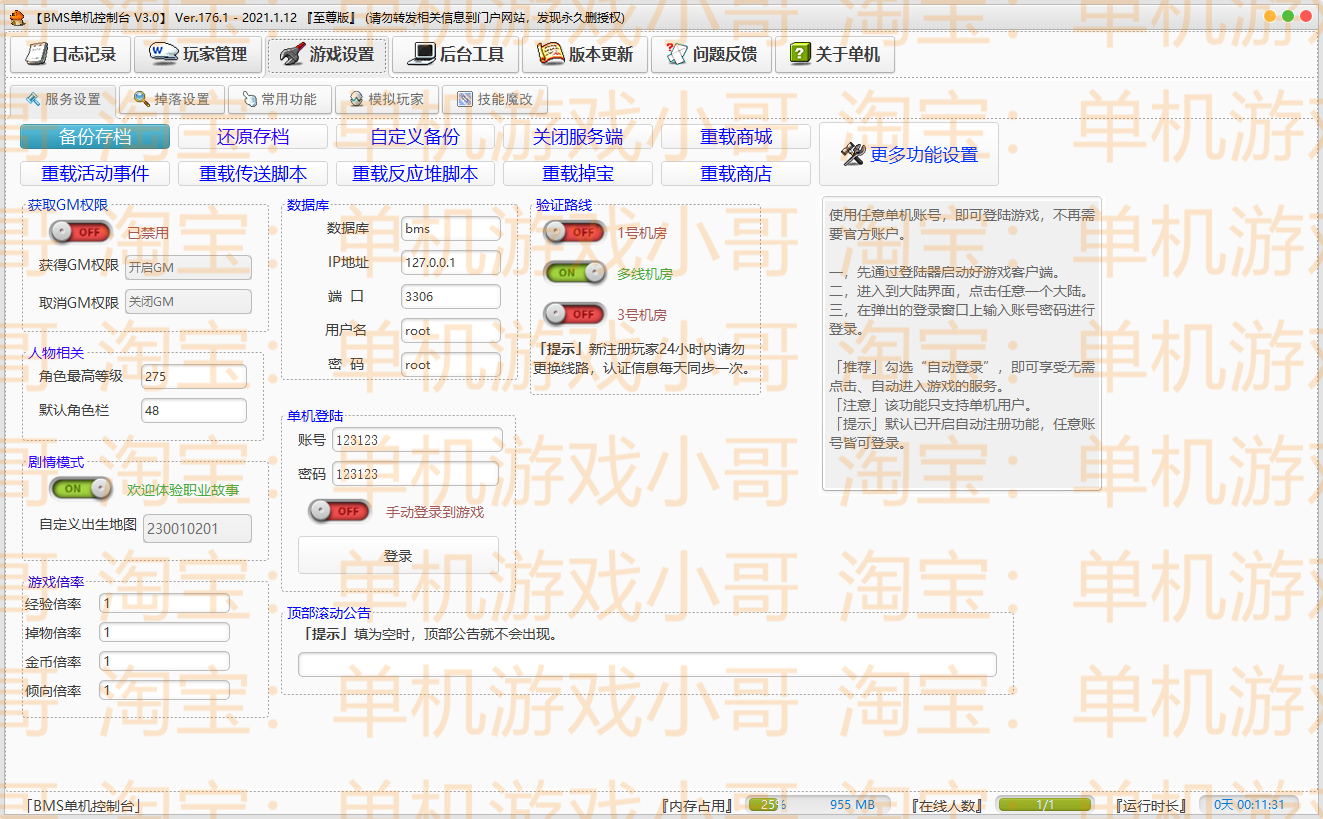The image size is (1323, 819).
Task: Open 版本更新 tab
Action: click(x=585, y=55)
